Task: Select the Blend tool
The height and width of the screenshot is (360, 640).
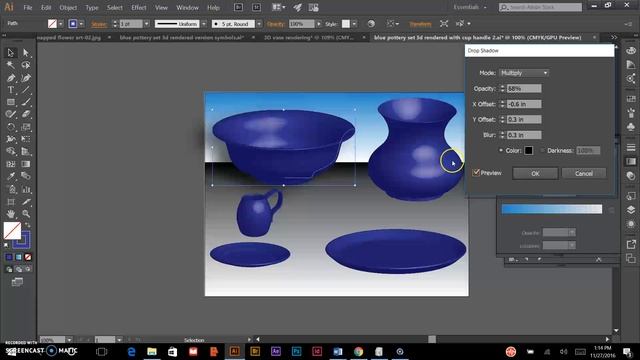Action: click(x=26, y=176)
